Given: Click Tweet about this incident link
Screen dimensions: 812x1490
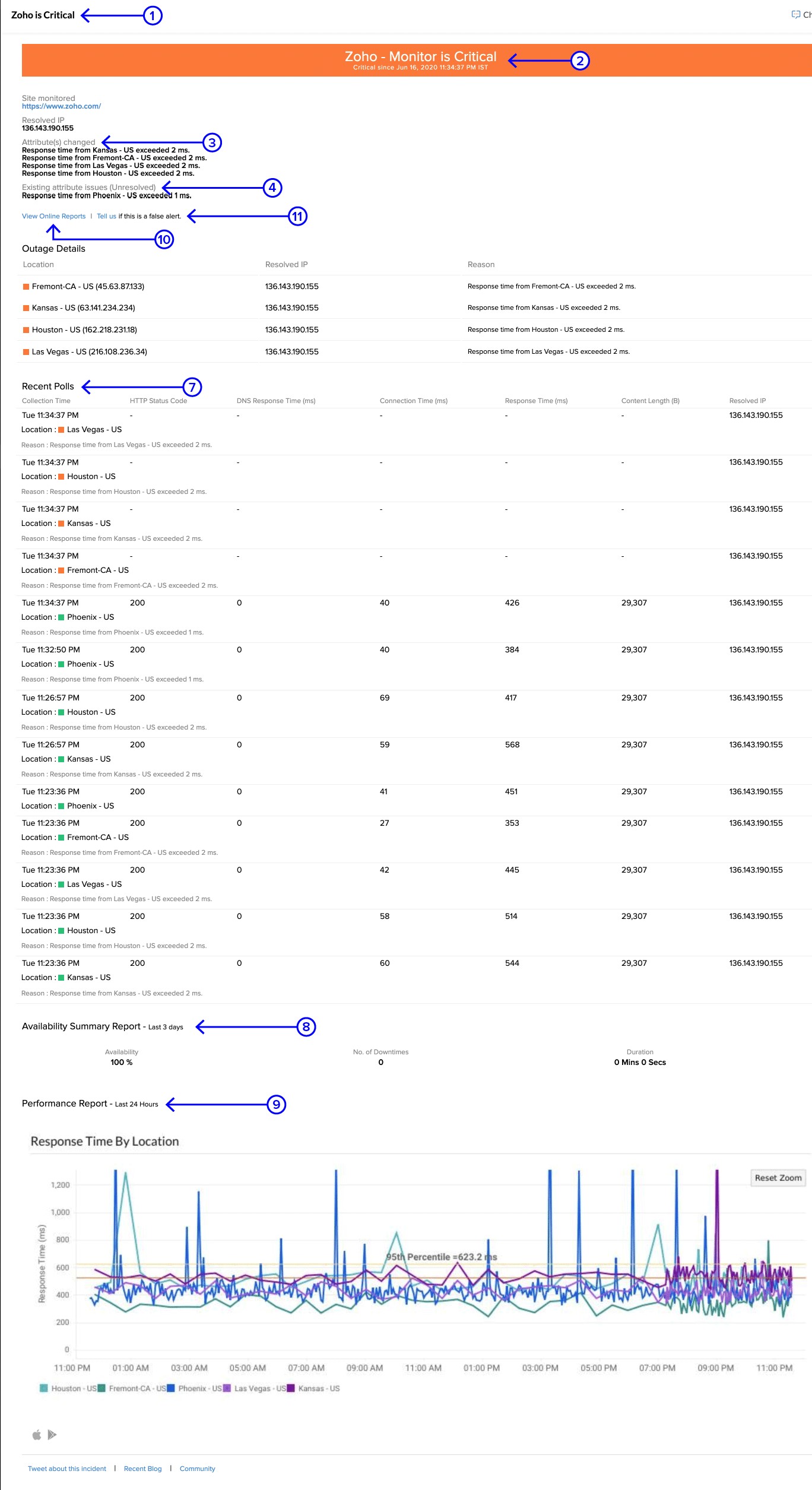Looking at the screenshot, I should [67, 1469].
